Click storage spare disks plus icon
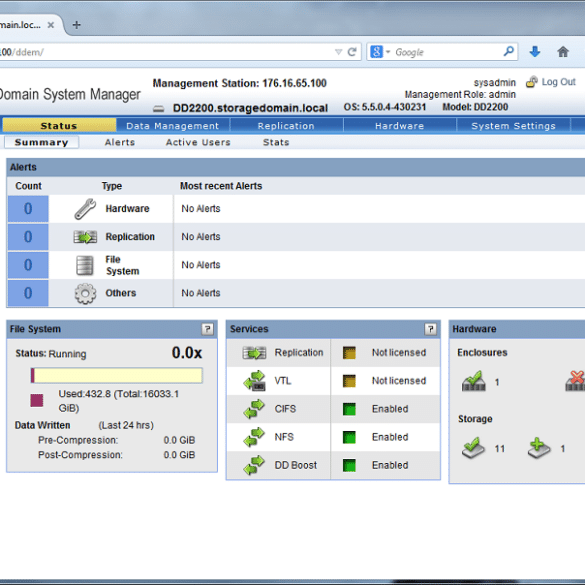Viewport: 585px width, 585px height. [539, 448]
